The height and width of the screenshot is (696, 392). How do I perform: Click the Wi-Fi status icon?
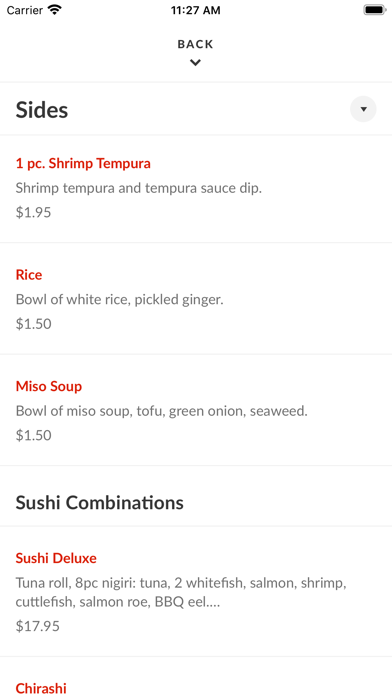click(x=55, y=10)
